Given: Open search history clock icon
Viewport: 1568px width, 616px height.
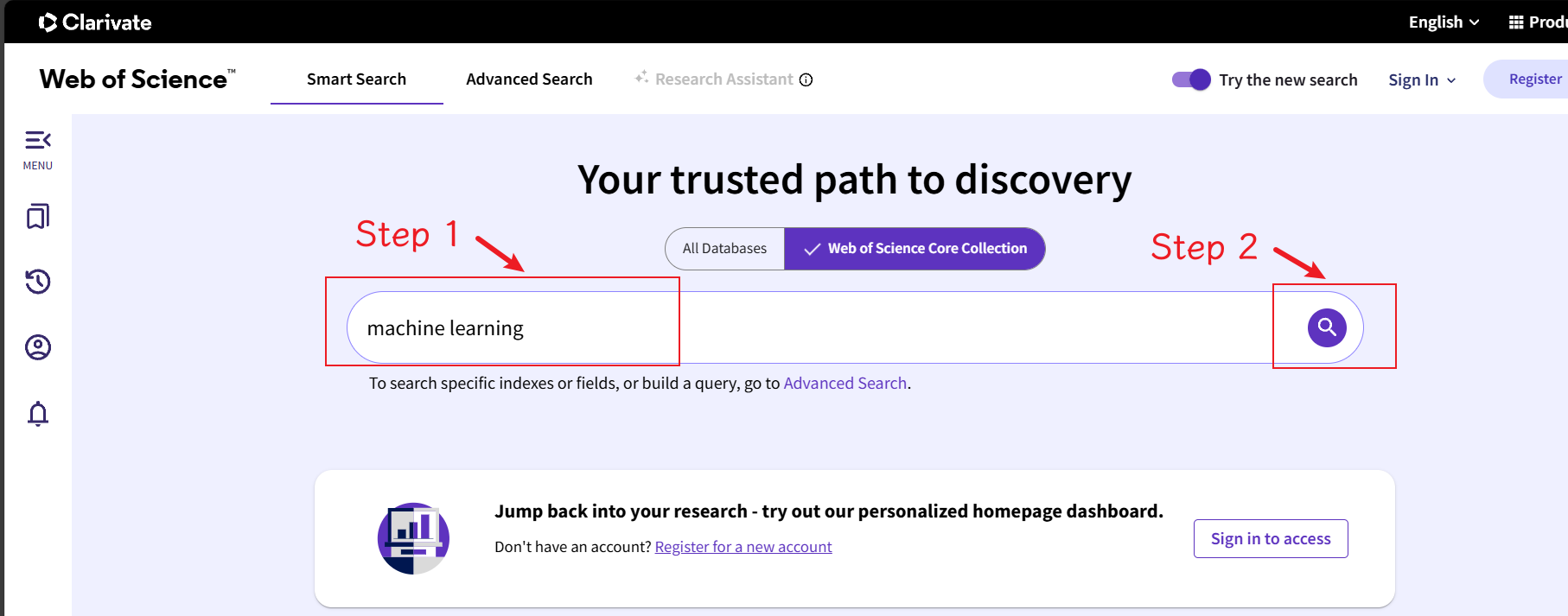Looking at the screenshot, I should click(38, 282).
